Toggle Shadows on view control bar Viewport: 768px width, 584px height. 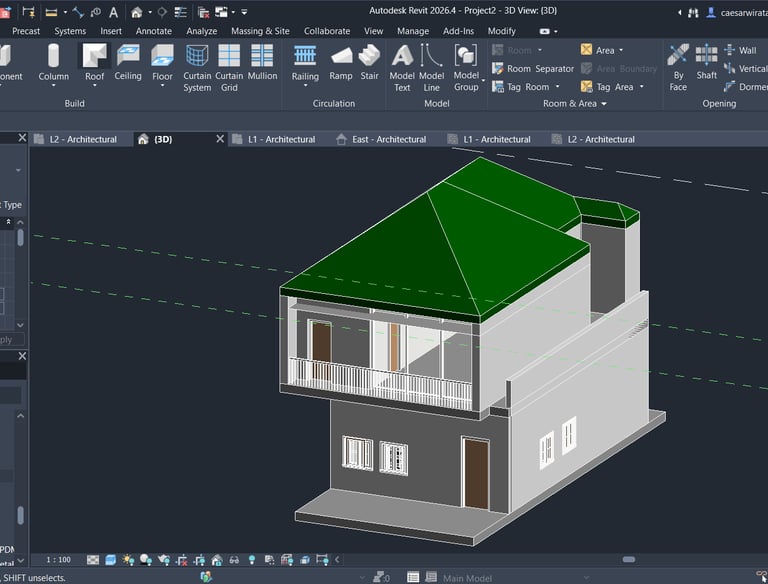click(x=146, y=560)
